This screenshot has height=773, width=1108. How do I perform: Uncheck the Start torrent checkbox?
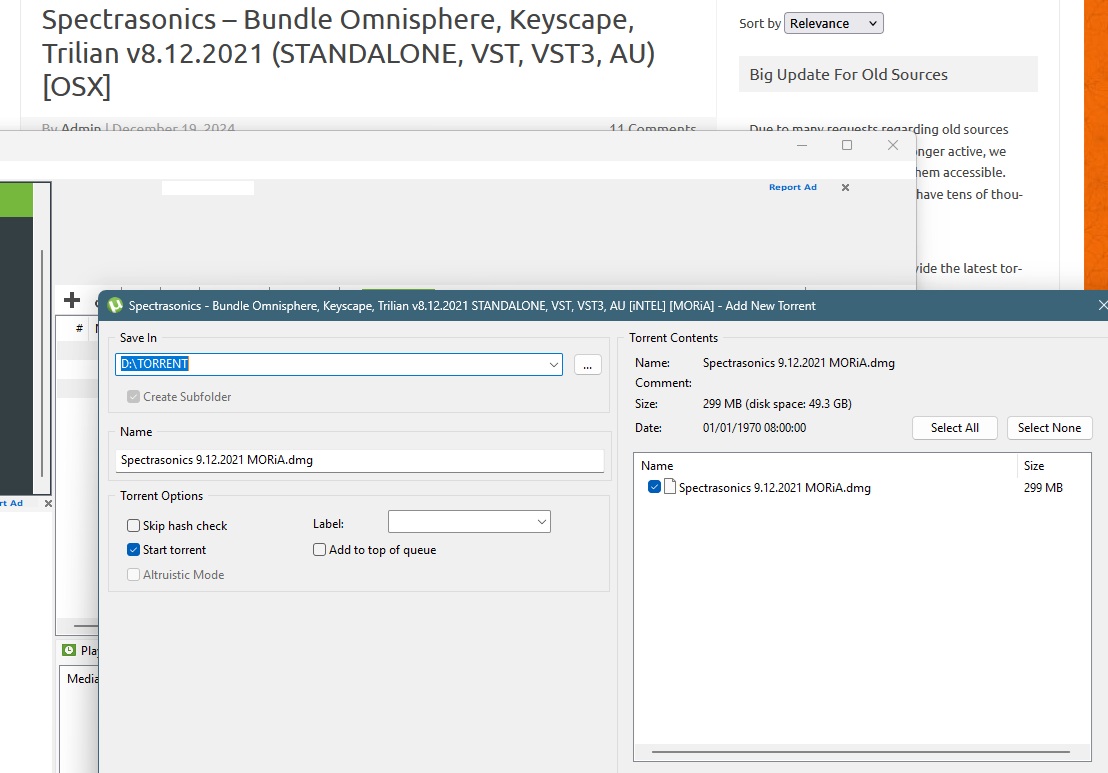click(x=134, y=550)
